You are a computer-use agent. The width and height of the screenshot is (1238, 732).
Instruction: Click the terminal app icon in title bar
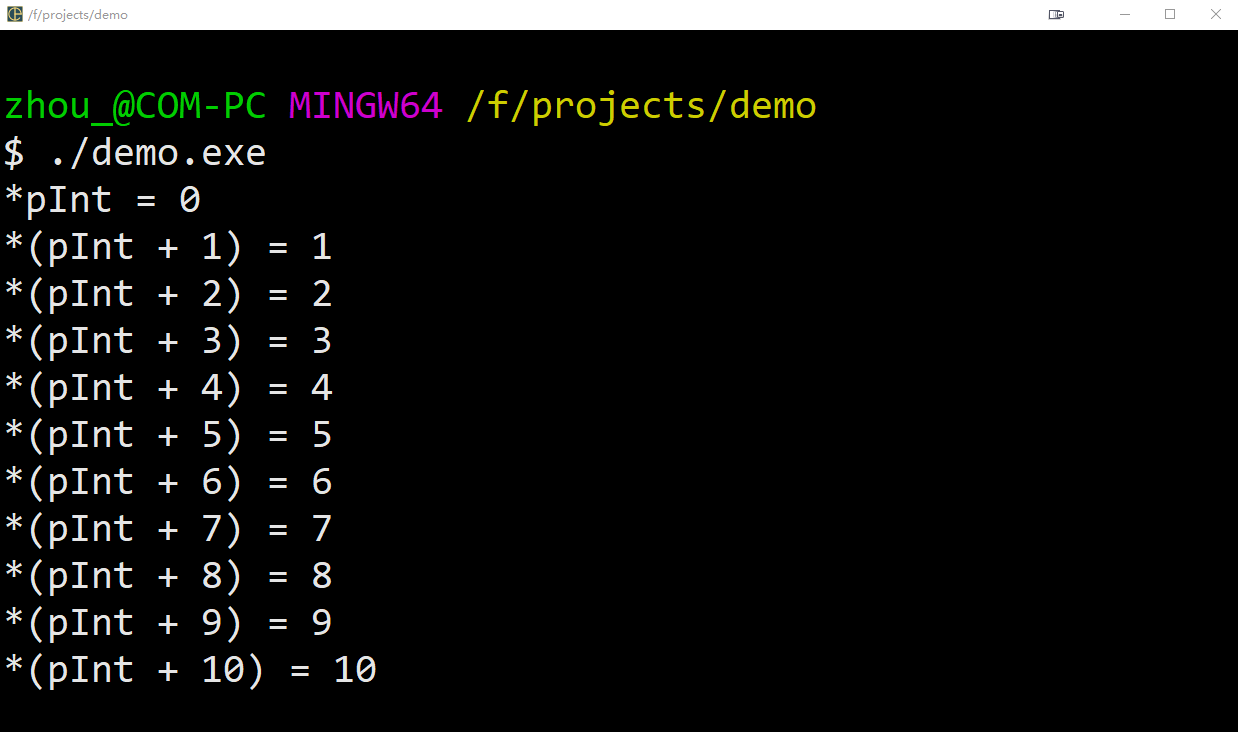(15, 14)
